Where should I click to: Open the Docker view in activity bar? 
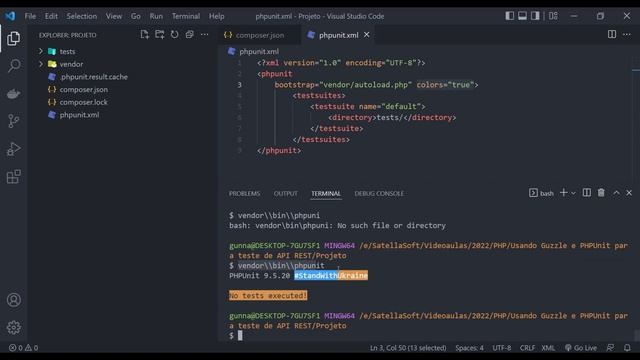coord(13,93)
